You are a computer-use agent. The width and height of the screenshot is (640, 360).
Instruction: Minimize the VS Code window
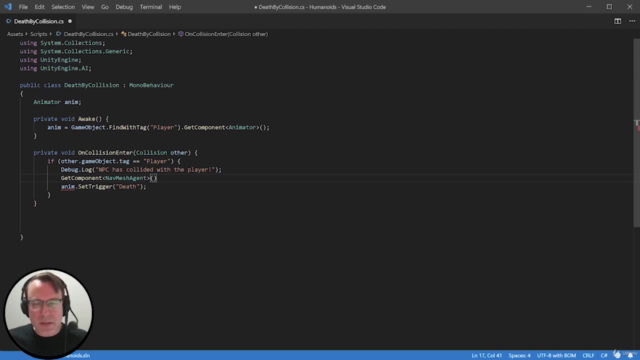point(589,7)
